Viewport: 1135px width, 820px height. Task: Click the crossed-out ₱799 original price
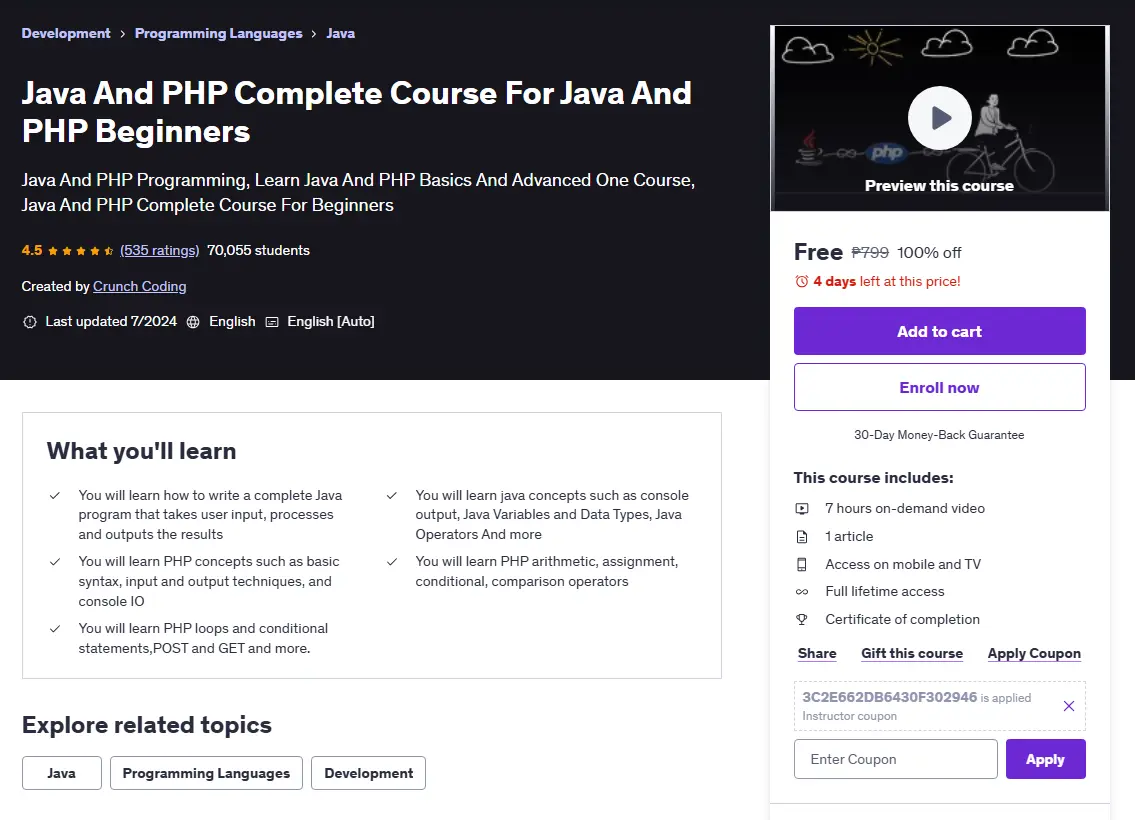click(x=870, y=253)
